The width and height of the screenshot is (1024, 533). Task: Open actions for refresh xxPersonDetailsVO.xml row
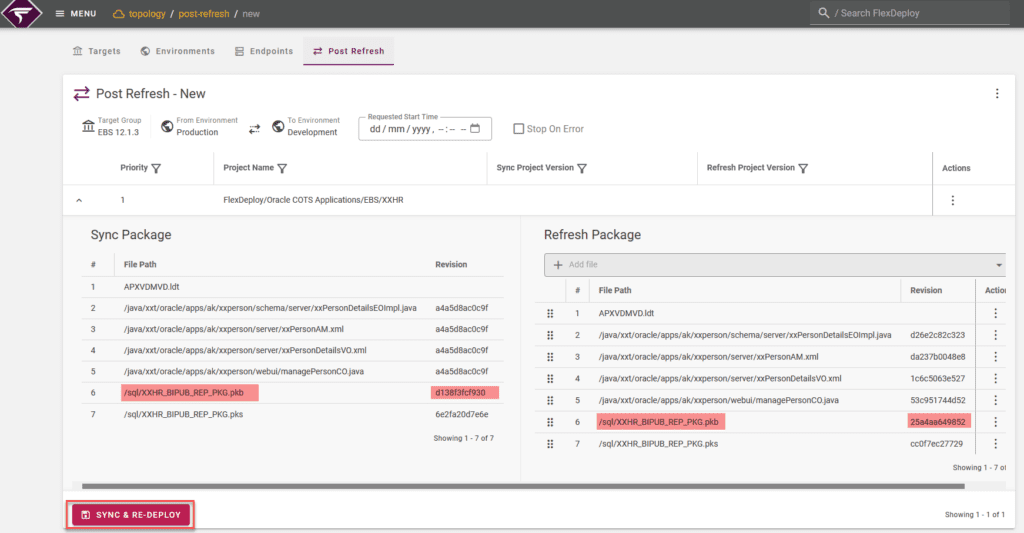tap(995, 379)
